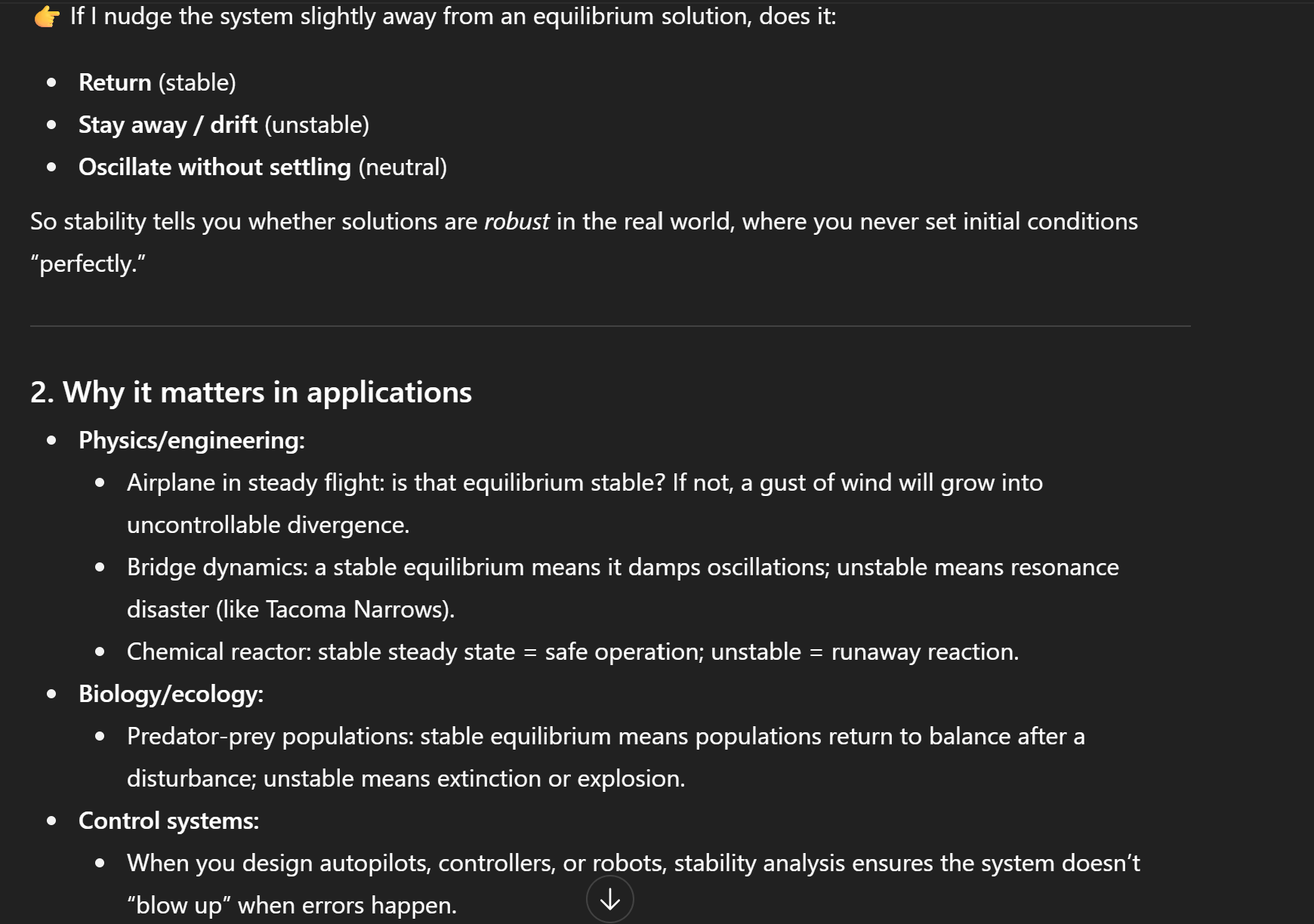Image resolution: width=1314 pixels, height=924 pixels.
Task: Click the 'Why it matters in applications' heading
Action: pos(251,393)
